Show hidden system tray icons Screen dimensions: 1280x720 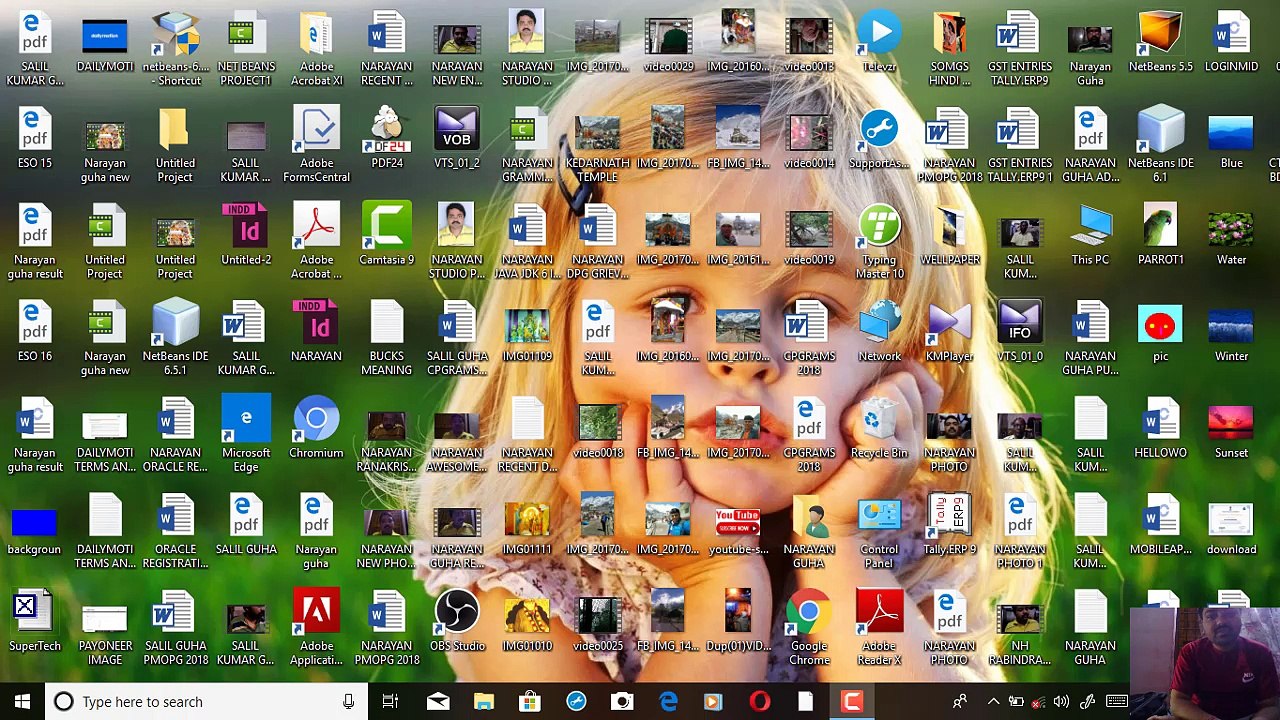tap(993, 702)
